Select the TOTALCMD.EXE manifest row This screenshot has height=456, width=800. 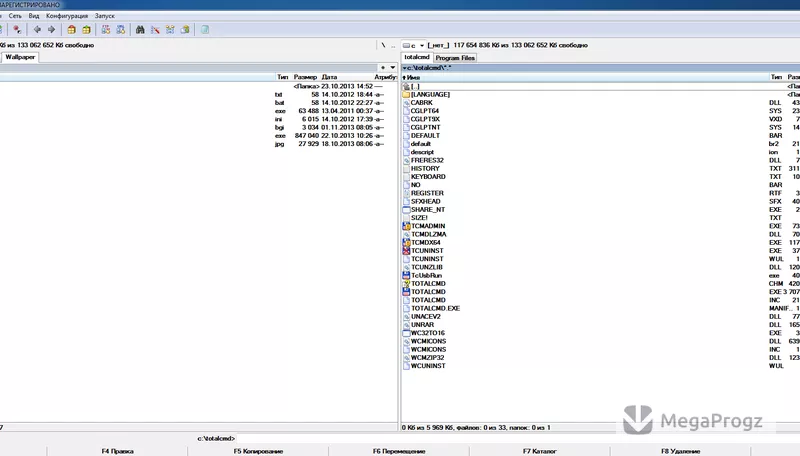point(601,309)
